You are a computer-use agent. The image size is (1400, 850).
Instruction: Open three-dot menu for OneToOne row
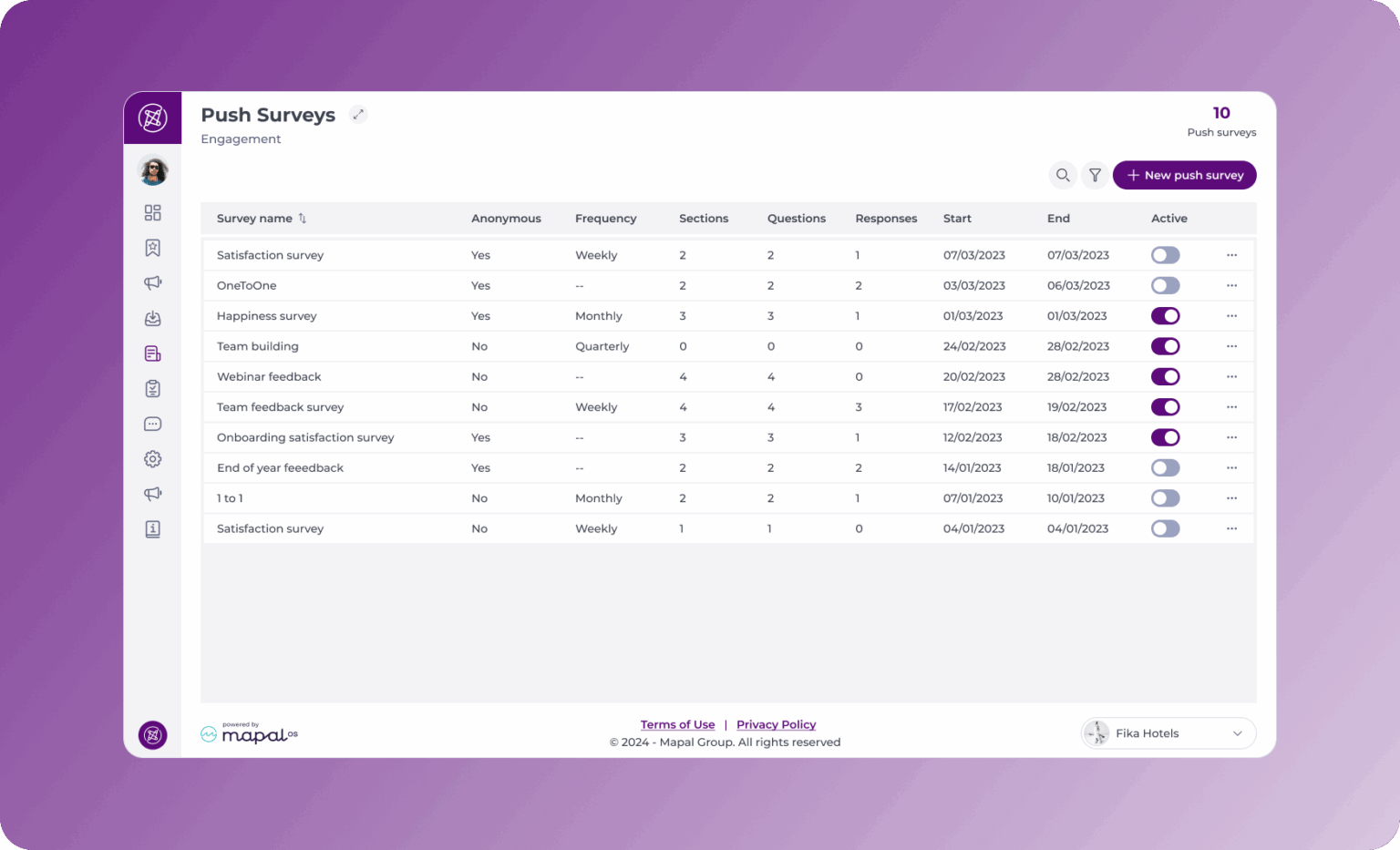click(1231, 285)
